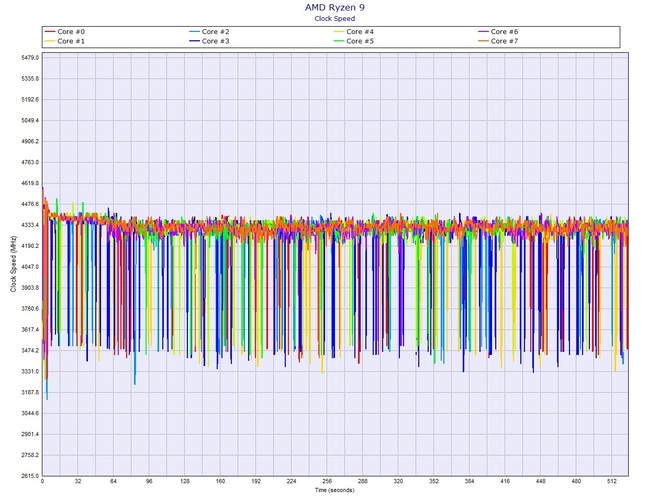Click the dark blue Core #3 line swatch
The image size is (670, 502).
(194, 41)
